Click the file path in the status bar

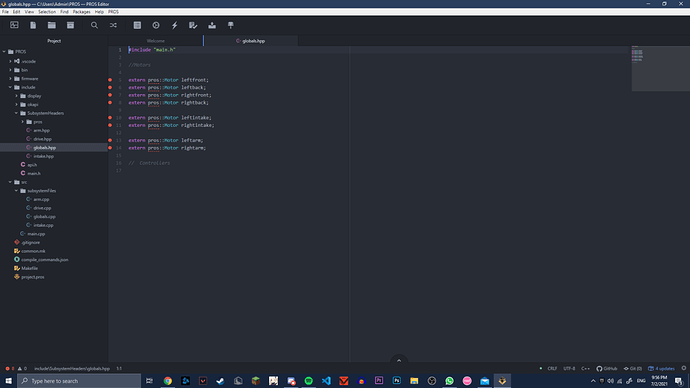(x=72, y=369)
